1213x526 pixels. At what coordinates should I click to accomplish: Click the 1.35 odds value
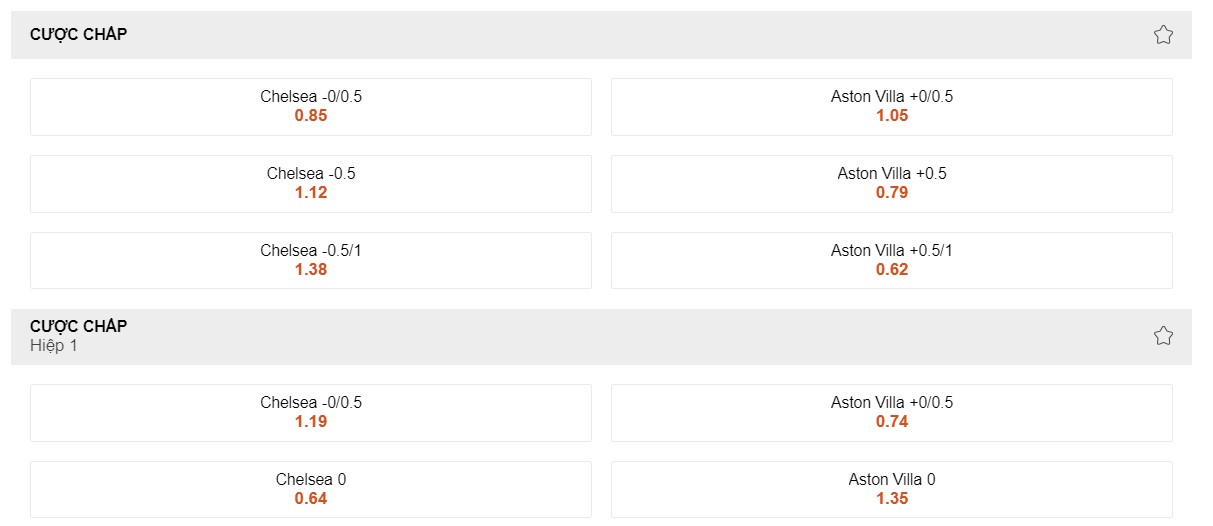(x=891, y=499)
